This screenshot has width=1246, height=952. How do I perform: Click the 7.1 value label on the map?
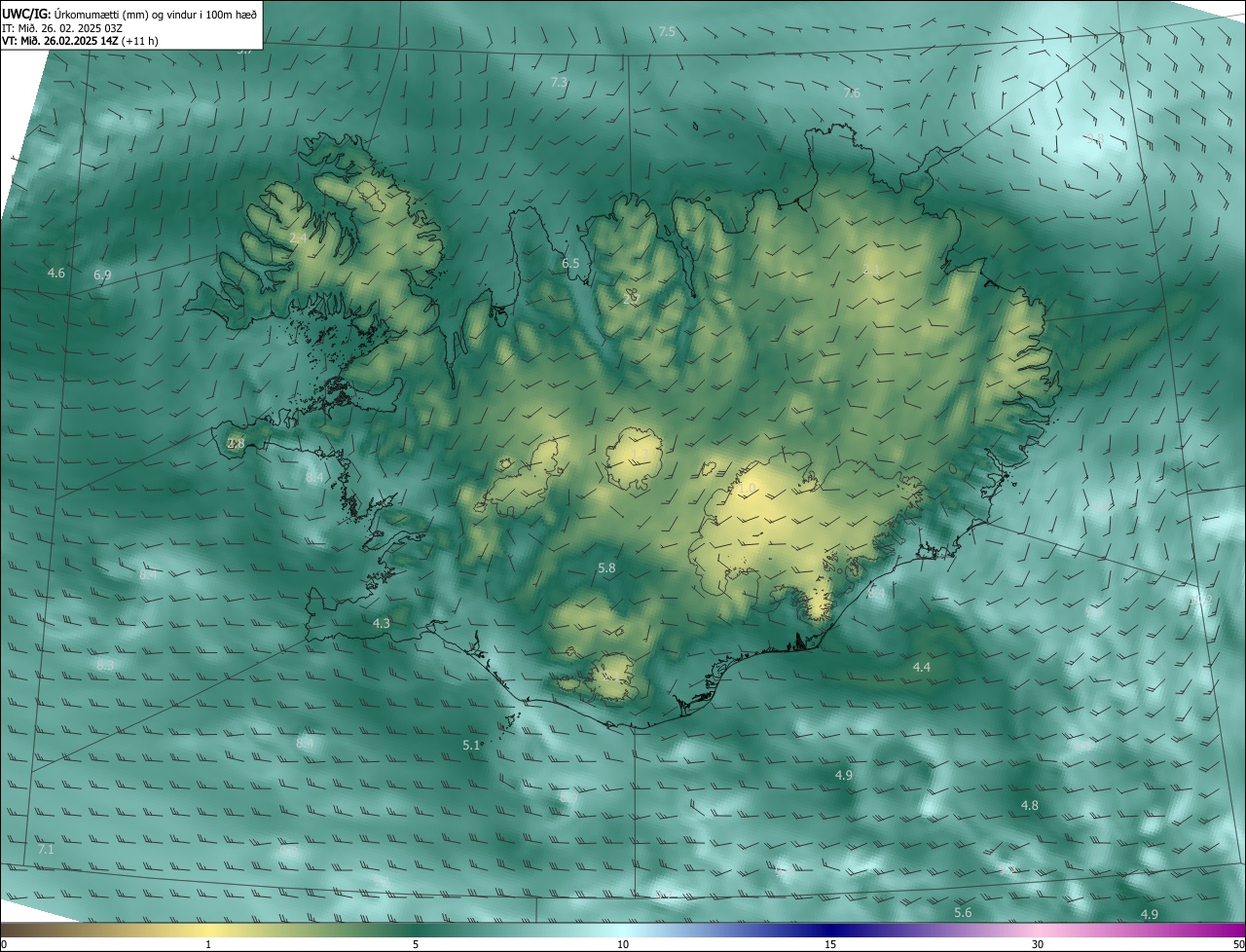coord(46,850)
